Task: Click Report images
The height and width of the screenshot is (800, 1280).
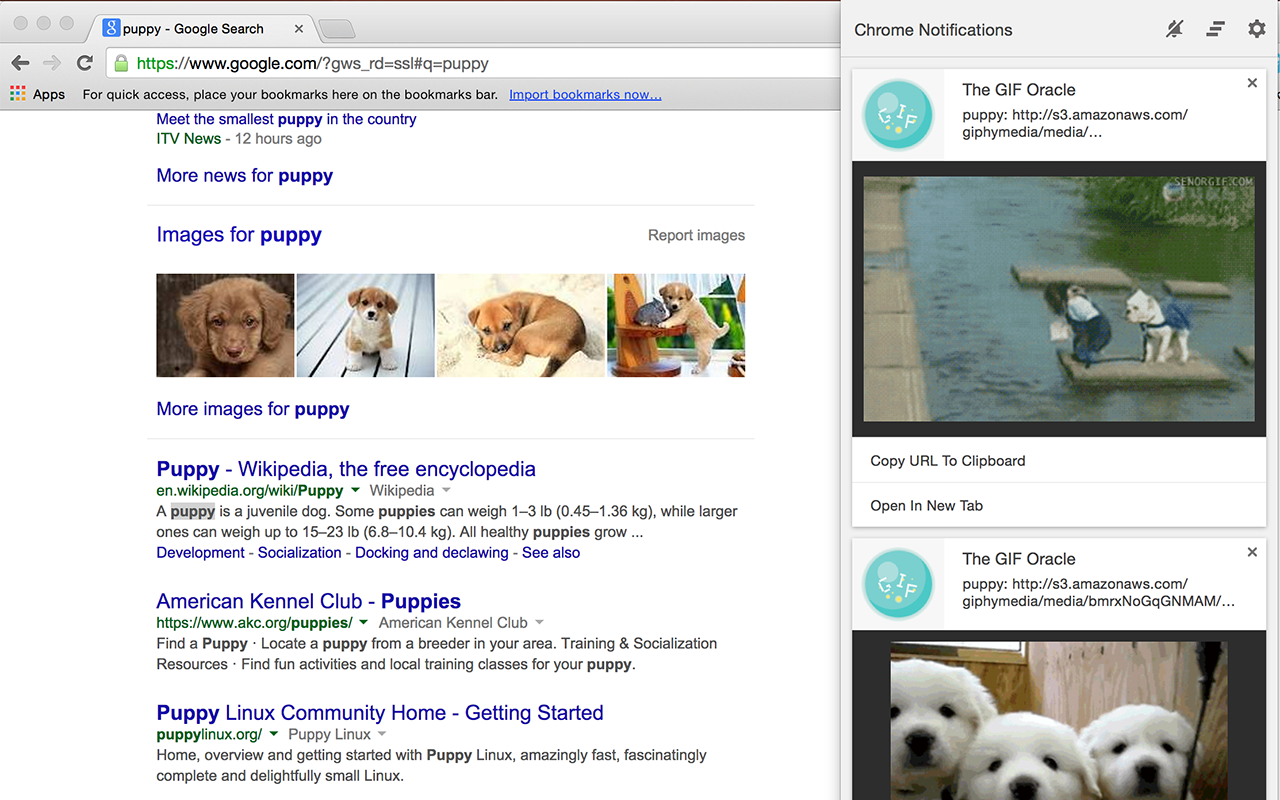Action: 696,235
